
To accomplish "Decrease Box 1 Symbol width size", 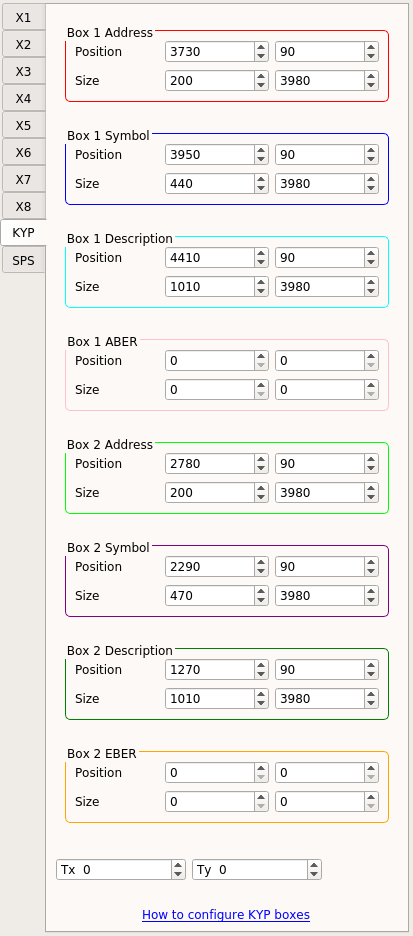I will point(261,188).
